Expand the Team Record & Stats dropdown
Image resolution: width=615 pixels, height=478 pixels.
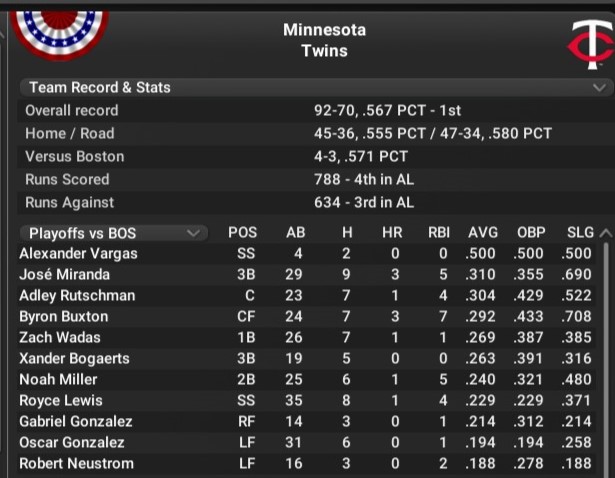coord(598,88)
